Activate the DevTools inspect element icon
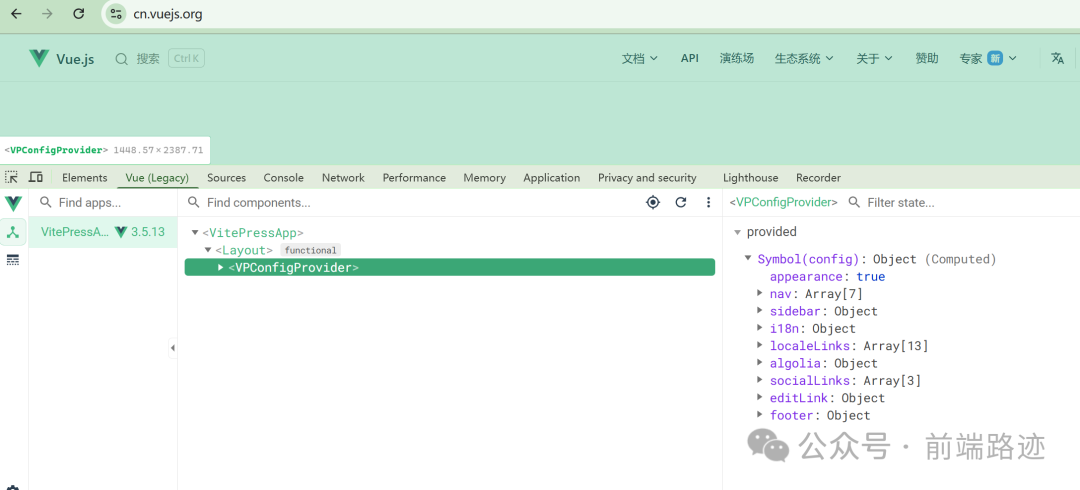 click(x=12, y=177)
